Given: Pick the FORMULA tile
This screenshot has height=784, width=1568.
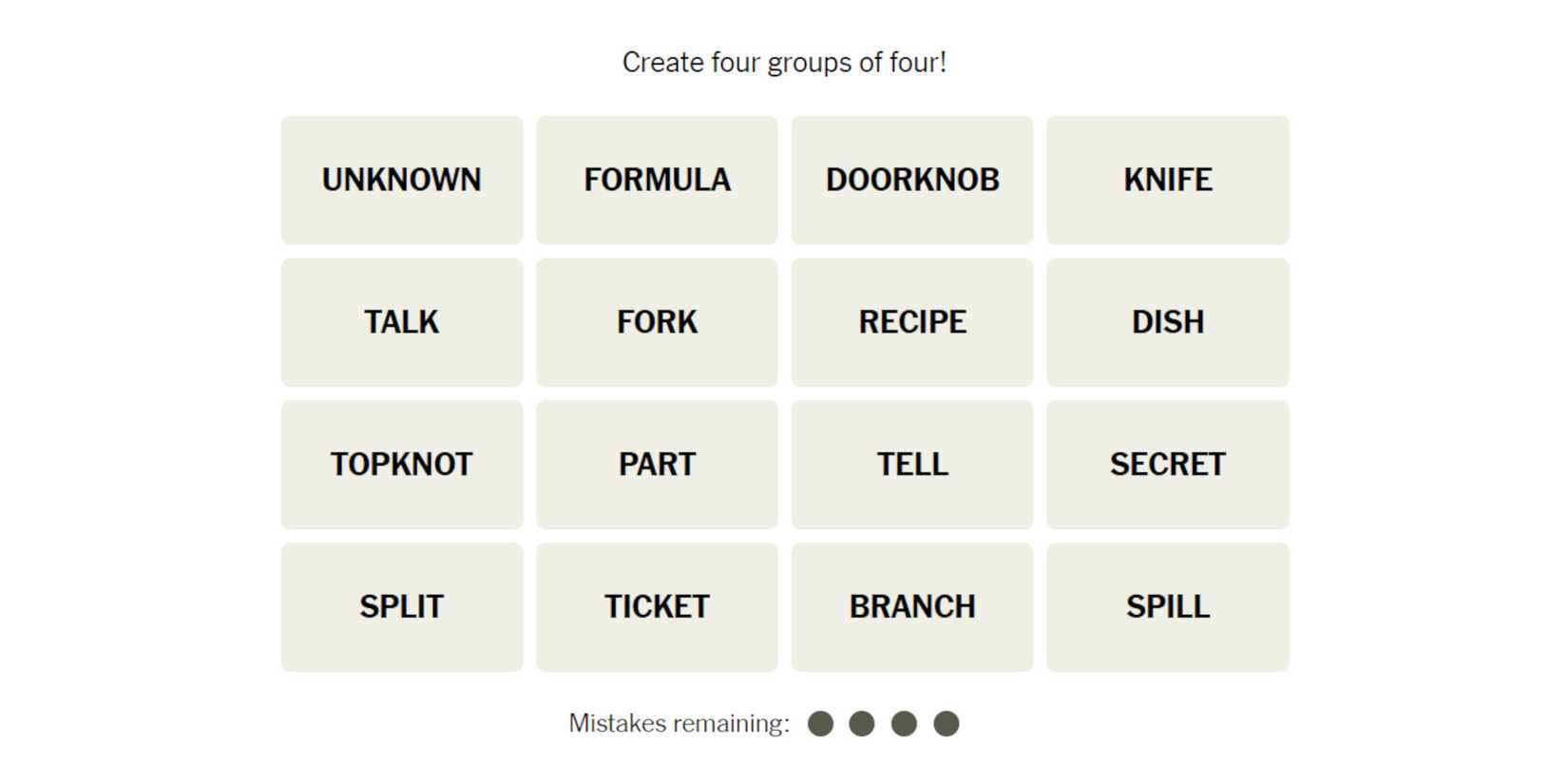Looking at the screenshot, I should coord(657,181).
